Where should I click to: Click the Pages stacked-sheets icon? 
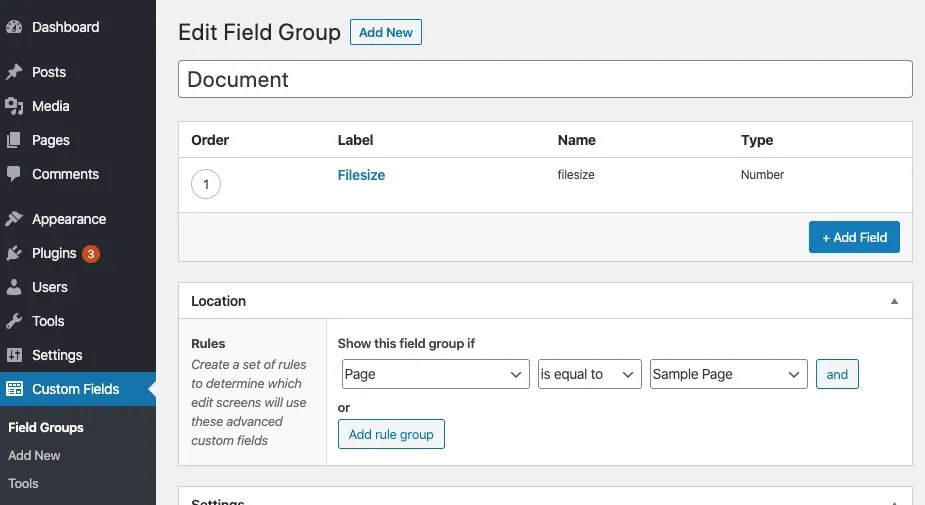(14, 140)
